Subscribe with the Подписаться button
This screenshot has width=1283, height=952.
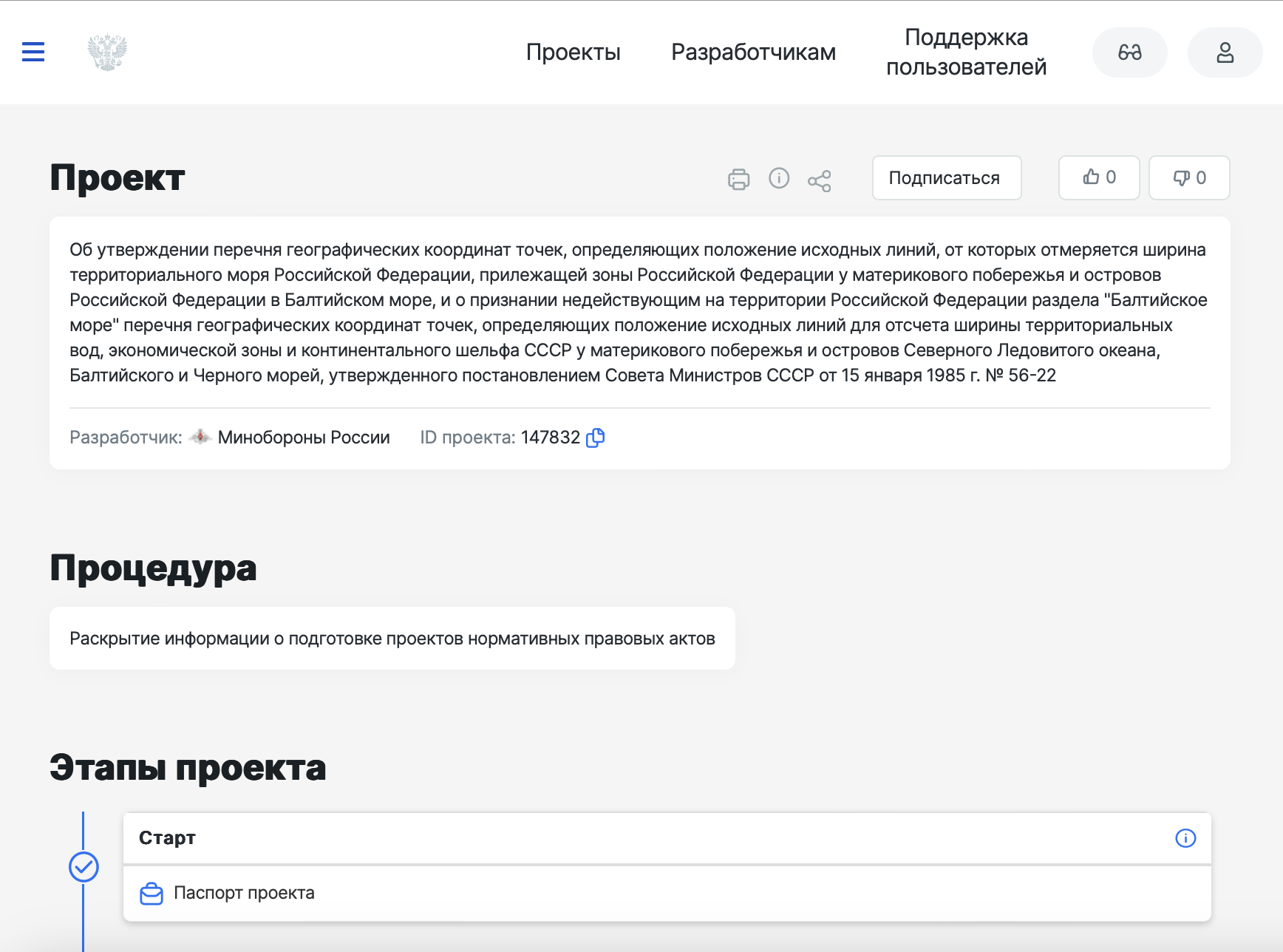(946, 177)
